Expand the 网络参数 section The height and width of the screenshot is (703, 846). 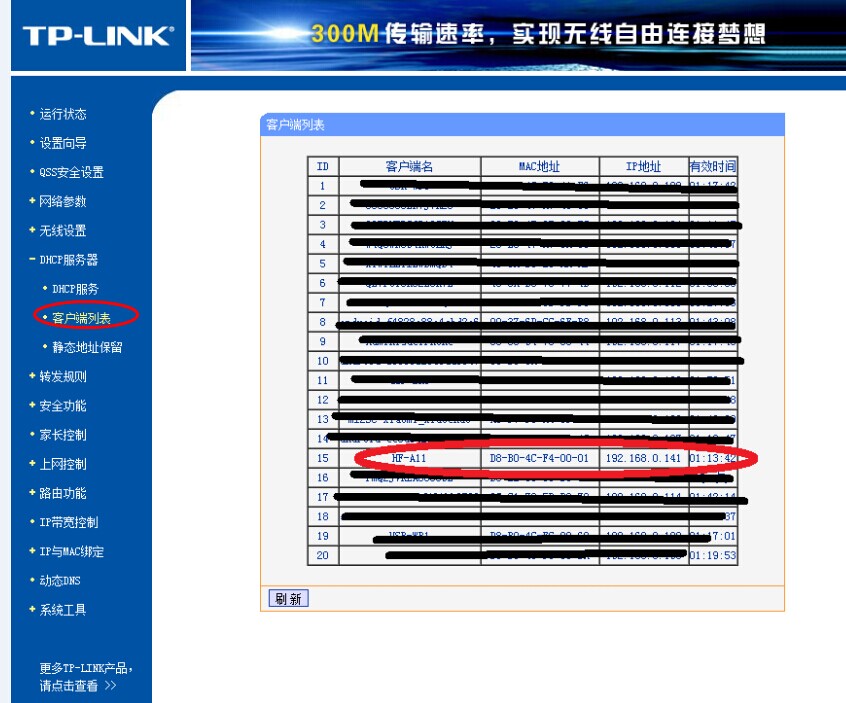63,201
